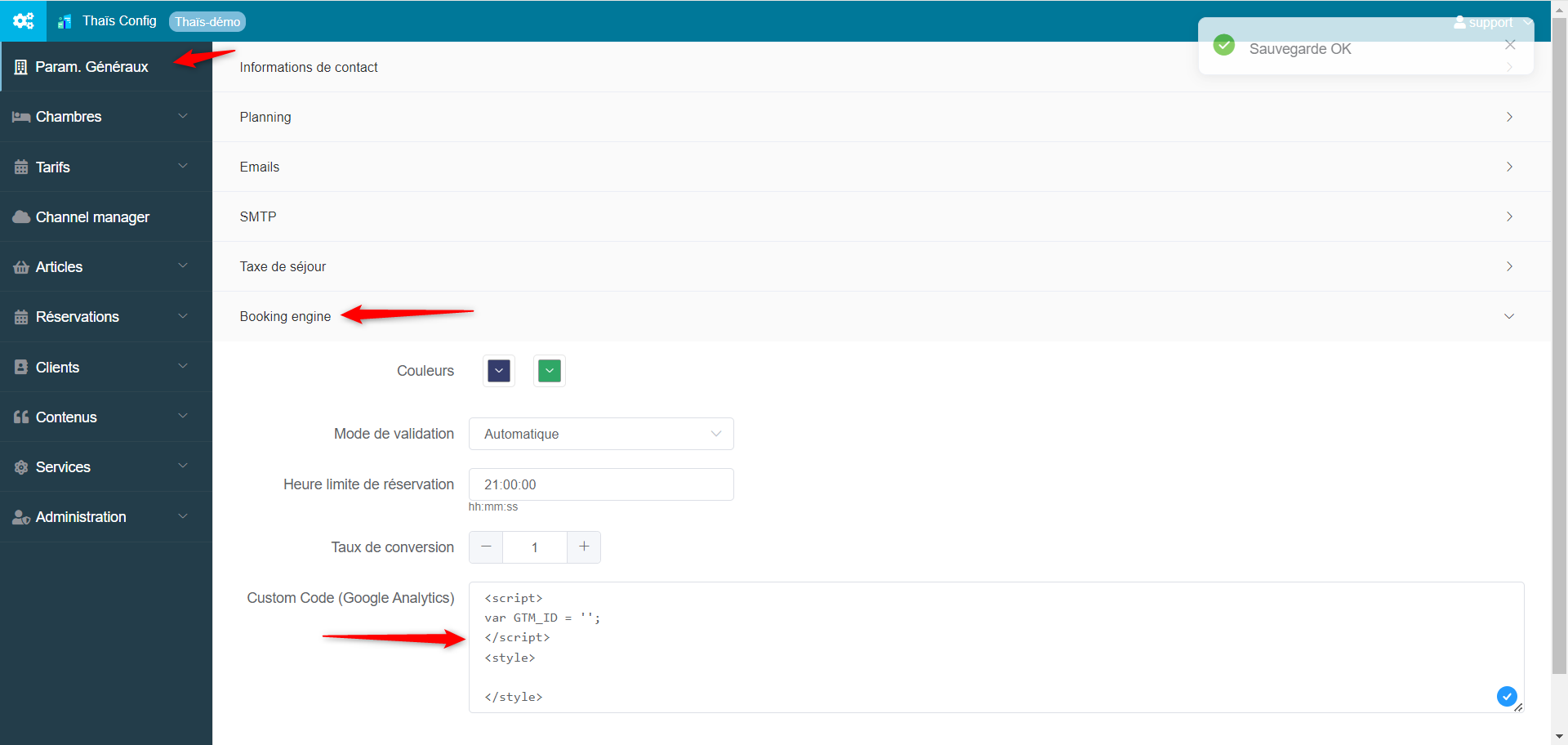Open Mode de validation dropdown
Viewport: 1568px width, 745px height.
click(601, 434)
